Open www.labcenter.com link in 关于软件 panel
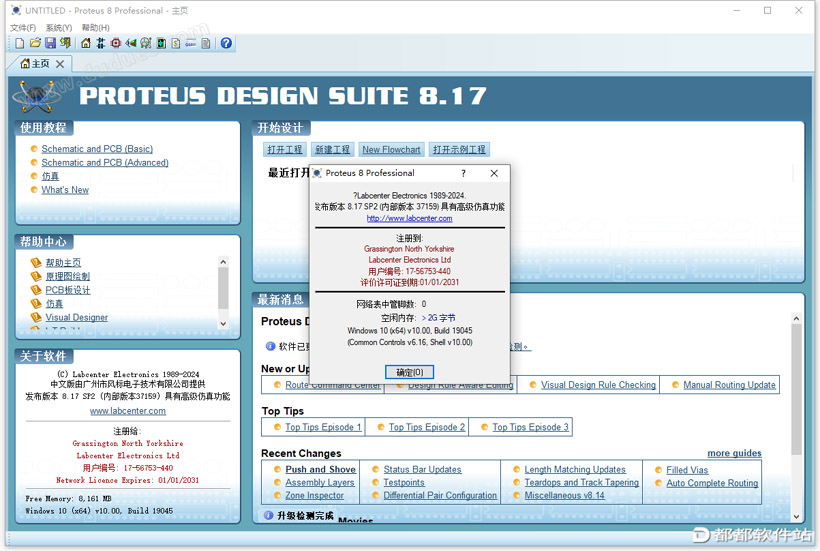The height and width of the screenshot is (551, 820). coord(128,411)
